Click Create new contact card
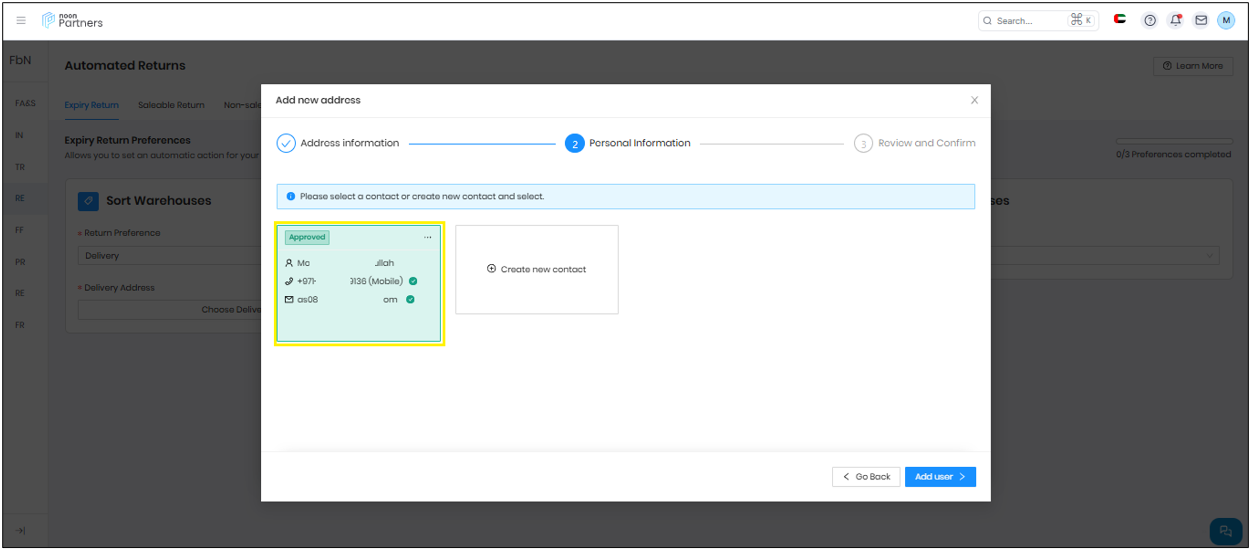This screenshot has width=1252, height=550. coord(537,269)
